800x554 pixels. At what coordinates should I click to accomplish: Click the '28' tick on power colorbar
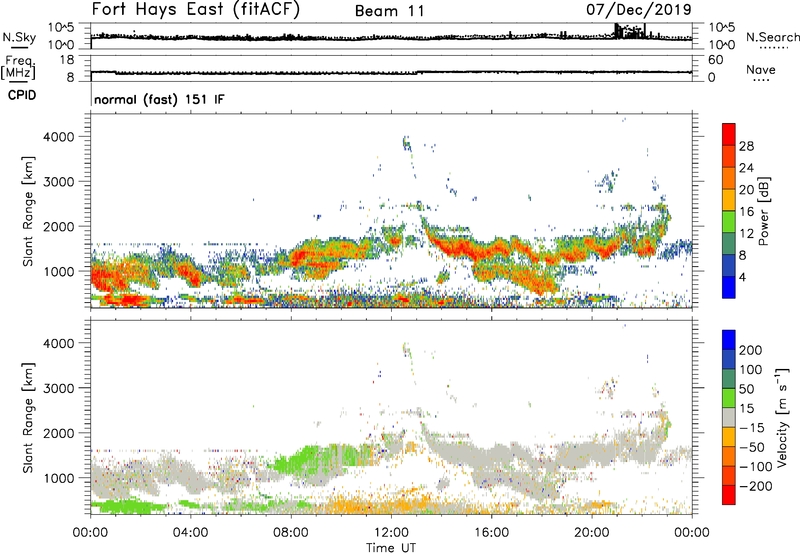pos(746,146)
